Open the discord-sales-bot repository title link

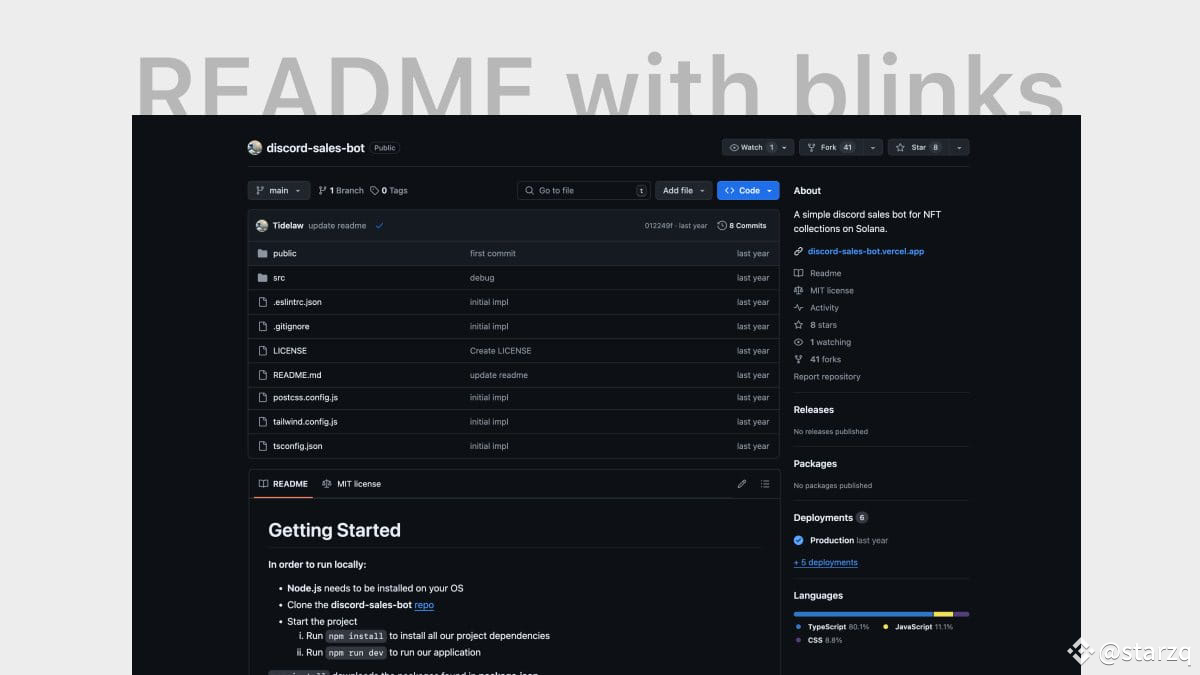315,147
